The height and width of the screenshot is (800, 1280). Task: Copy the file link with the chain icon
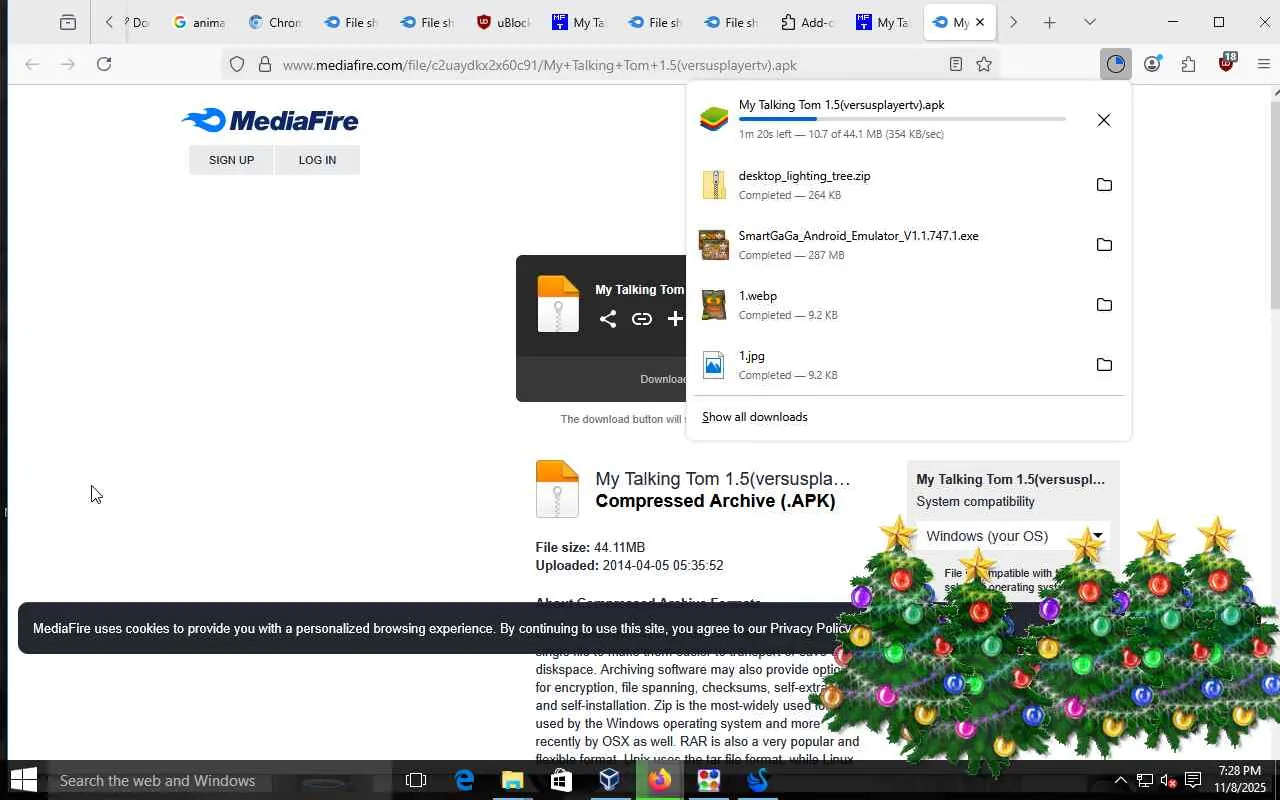[x=642, y=319]
